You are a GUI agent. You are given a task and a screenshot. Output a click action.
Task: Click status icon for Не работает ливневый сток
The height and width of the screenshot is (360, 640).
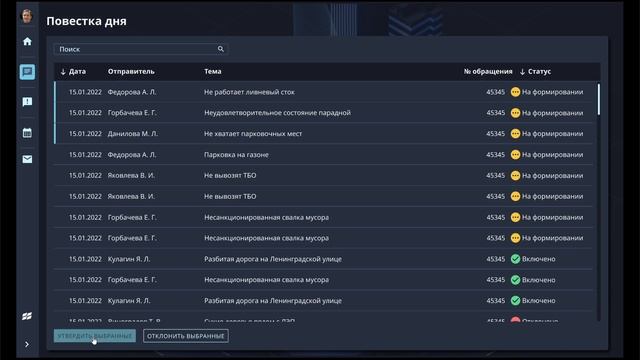pyautogui.click(x=516, y=92)
